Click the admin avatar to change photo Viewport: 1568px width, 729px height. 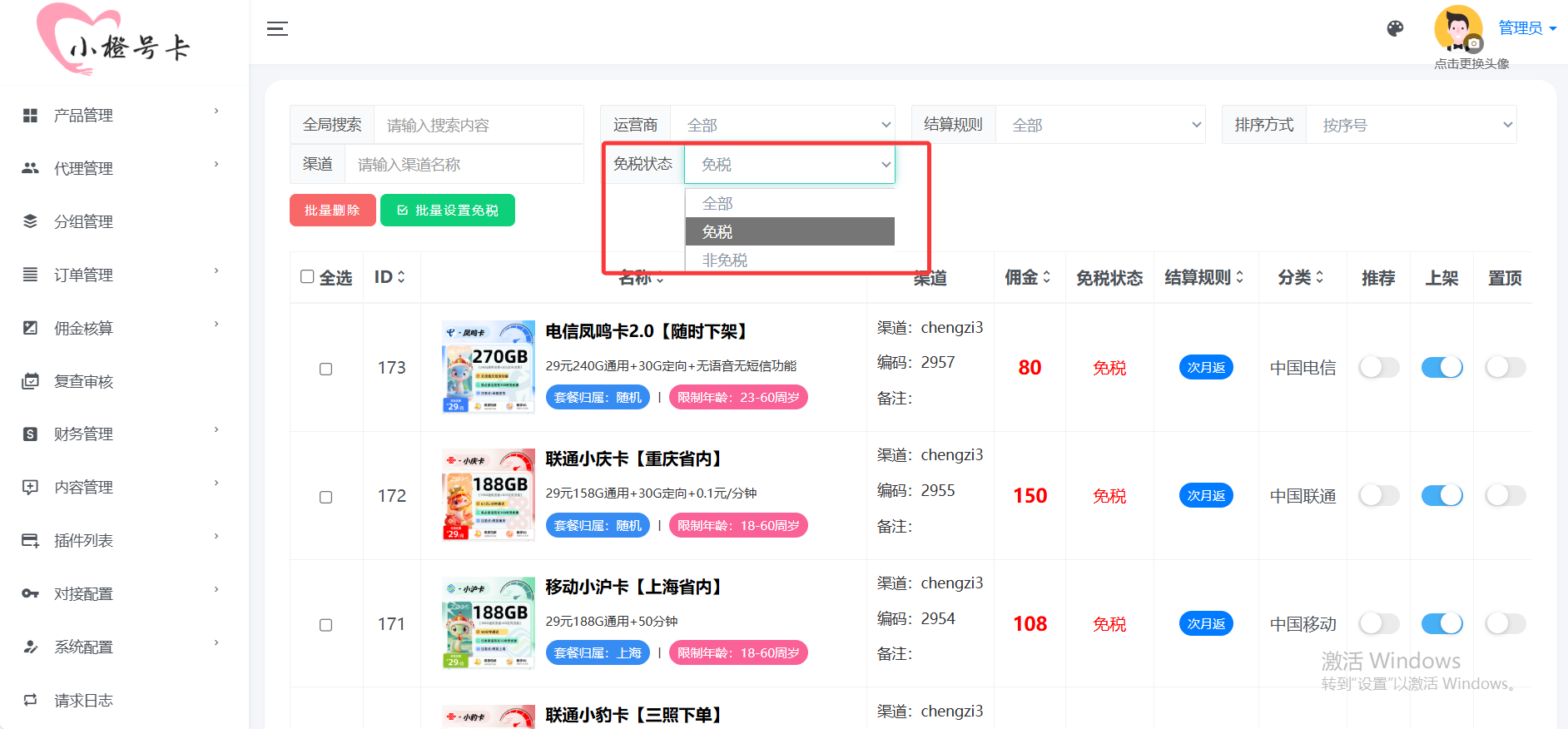(1458, 29)
